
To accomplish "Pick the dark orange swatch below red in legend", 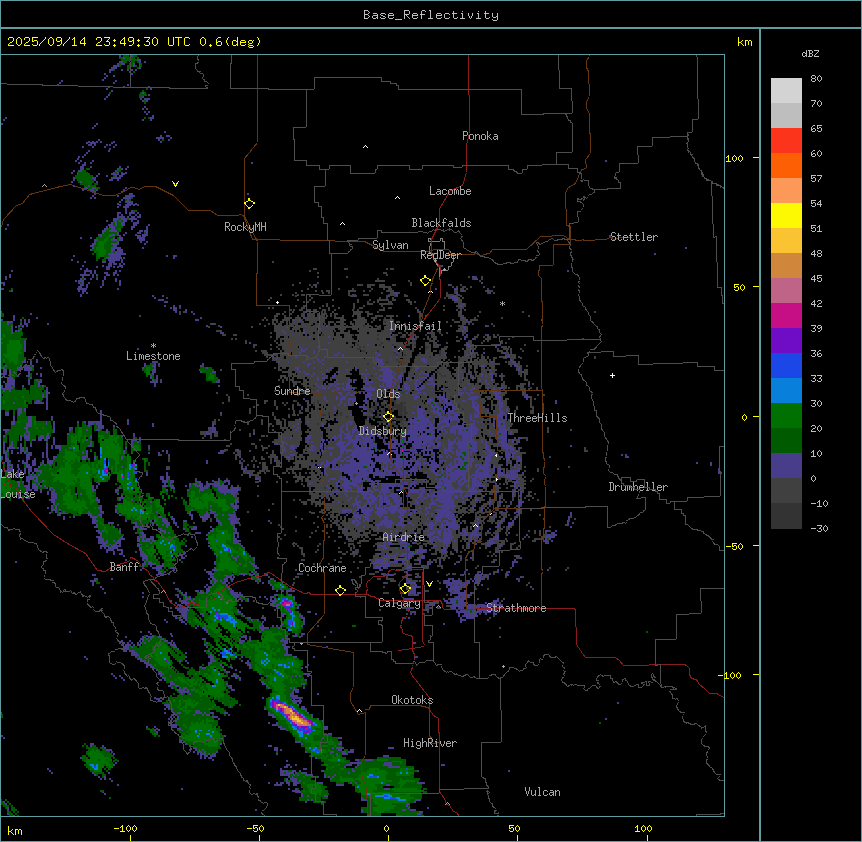I will (x=786, y=165).
